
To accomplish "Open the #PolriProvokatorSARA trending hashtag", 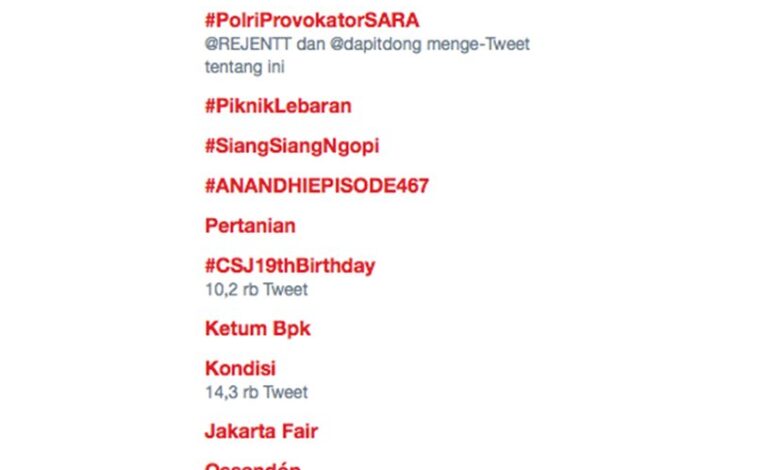I will [x=312, y=20].
